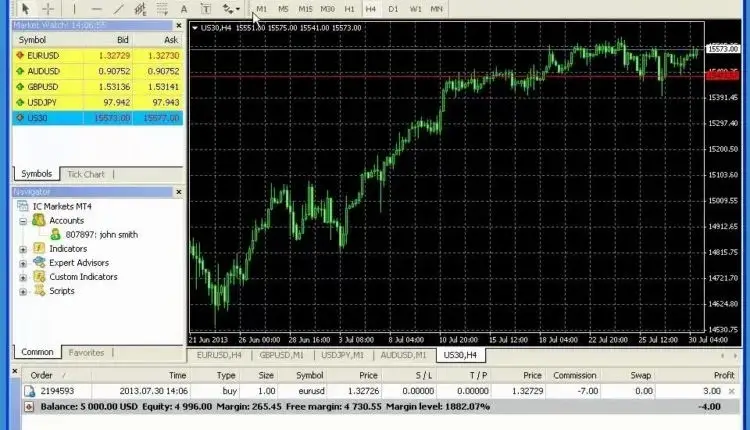Activate the crosshair tool
Screen dimensions: 750x430
[48, 9]
